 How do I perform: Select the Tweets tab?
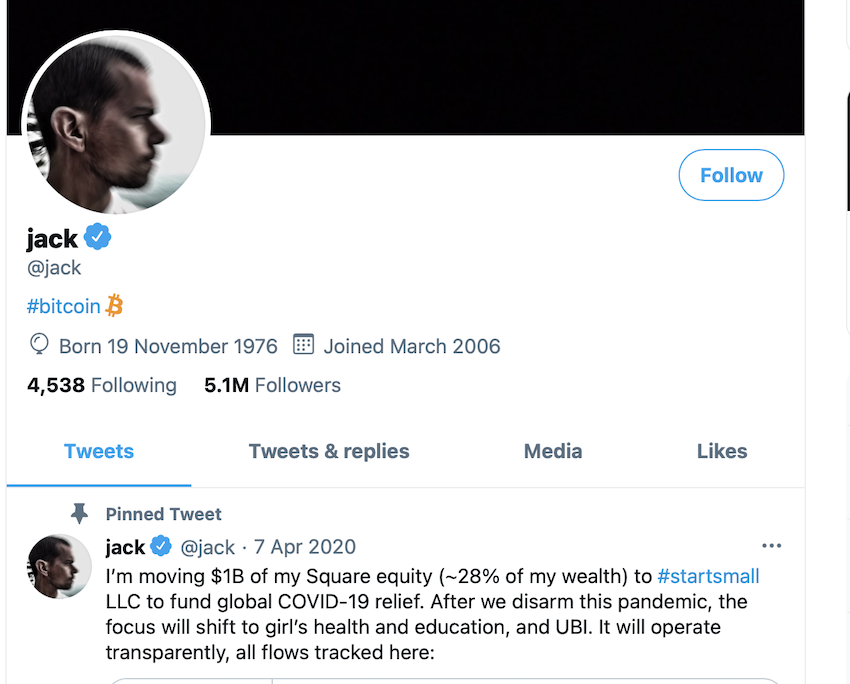(99, 451)
